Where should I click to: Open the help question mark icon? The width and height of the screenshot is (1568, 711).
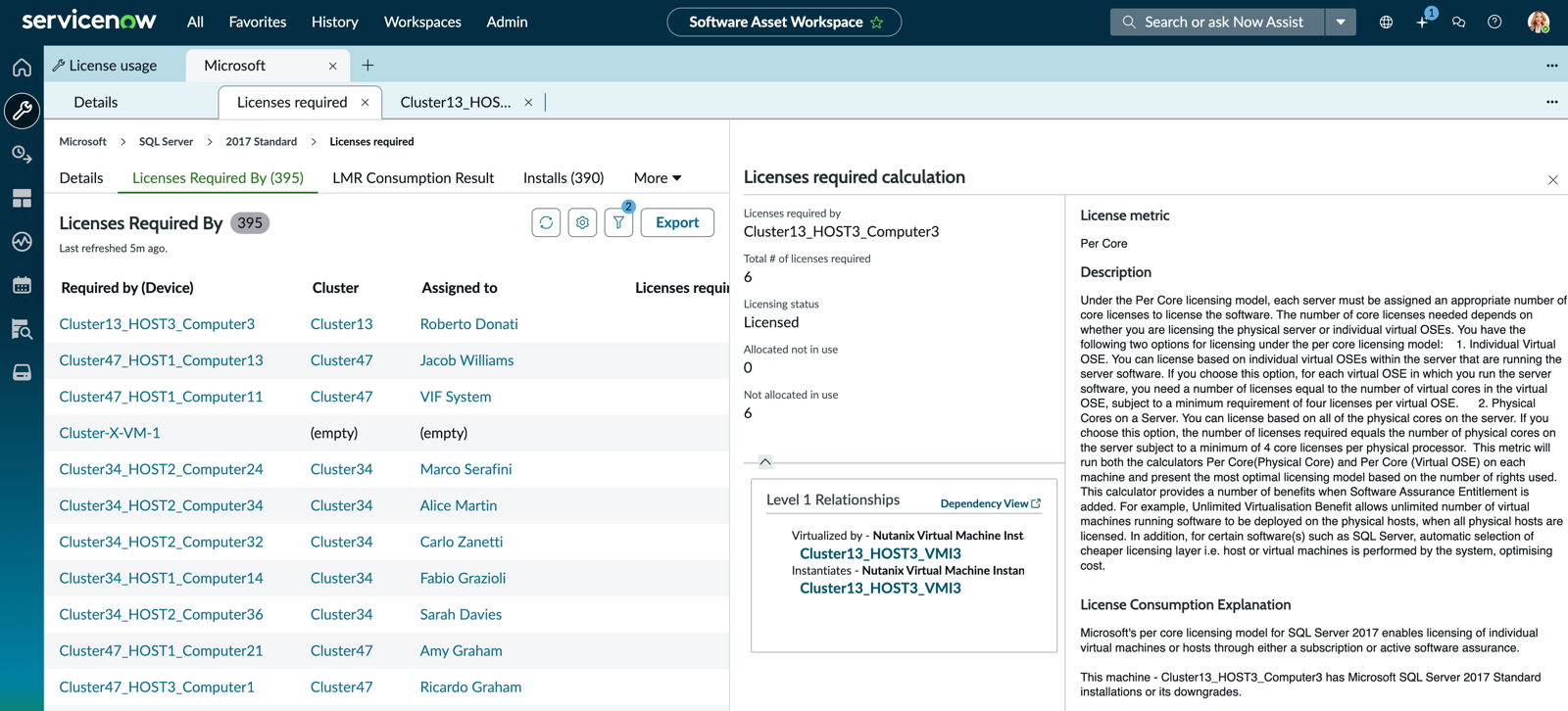click(1494, 22)
